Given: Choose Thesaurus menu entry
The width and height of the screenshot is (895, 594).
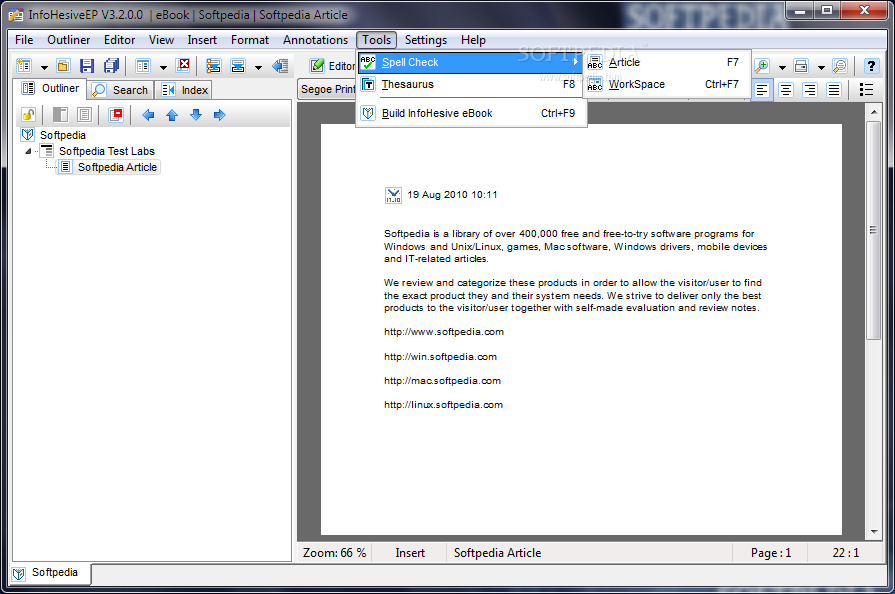Looking at the screenshot, I should [x=470, y=84].
